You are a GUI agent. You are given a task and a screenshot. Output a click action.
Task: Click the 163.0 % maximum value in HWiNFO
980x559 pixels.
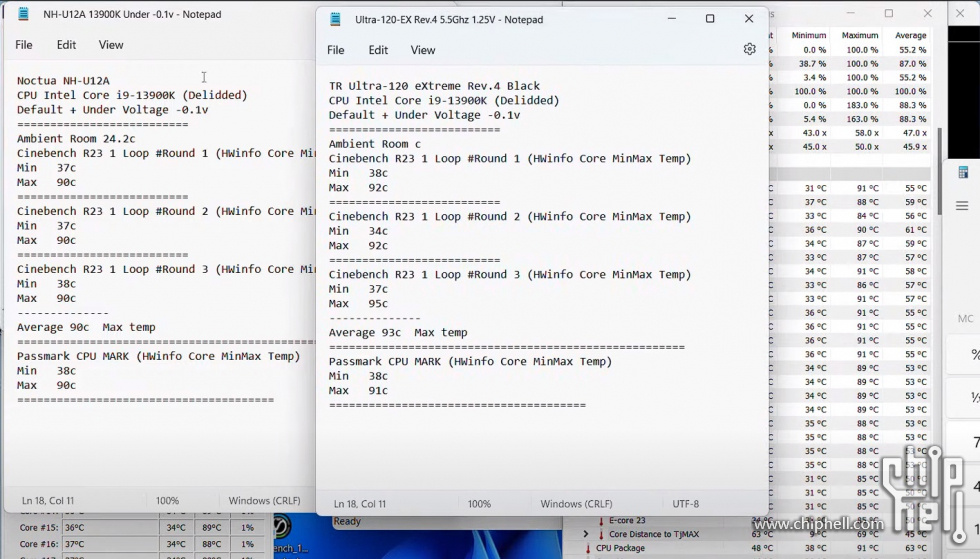point(862,119)
